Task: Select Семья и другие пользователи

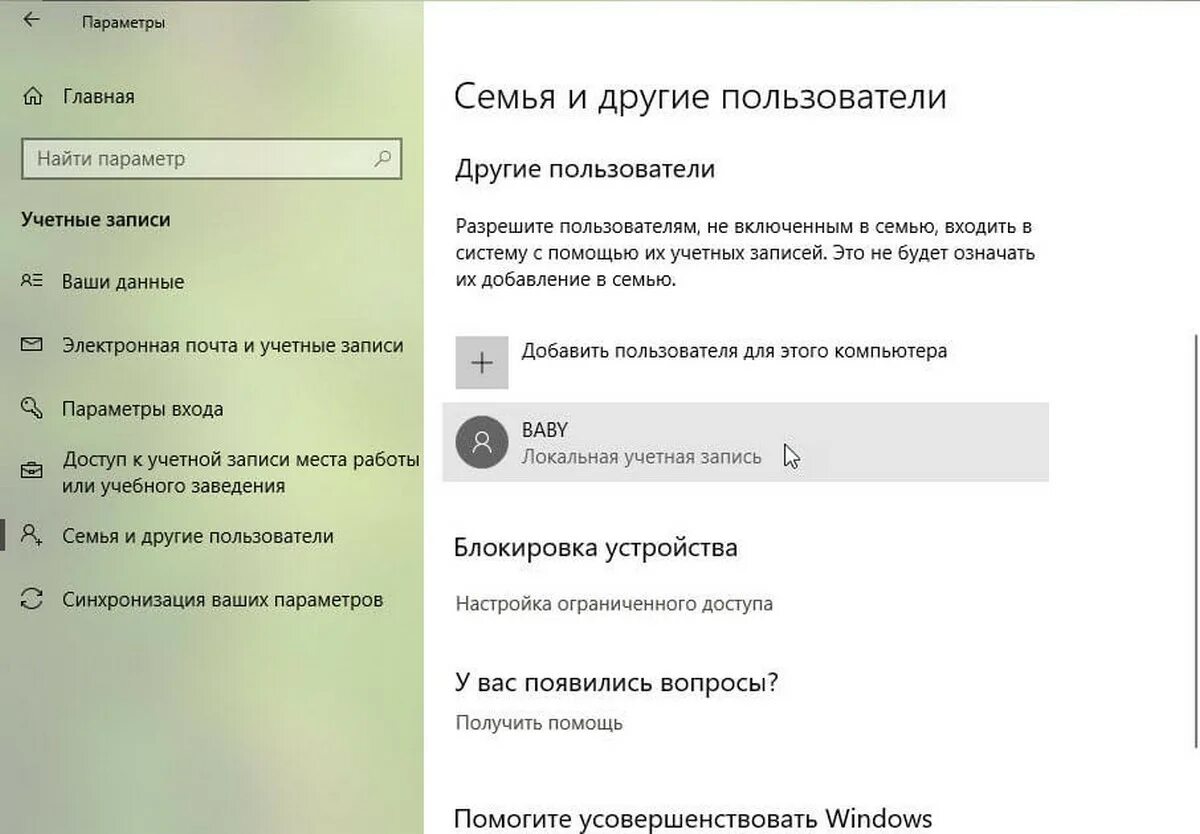Action: (198, 536)
